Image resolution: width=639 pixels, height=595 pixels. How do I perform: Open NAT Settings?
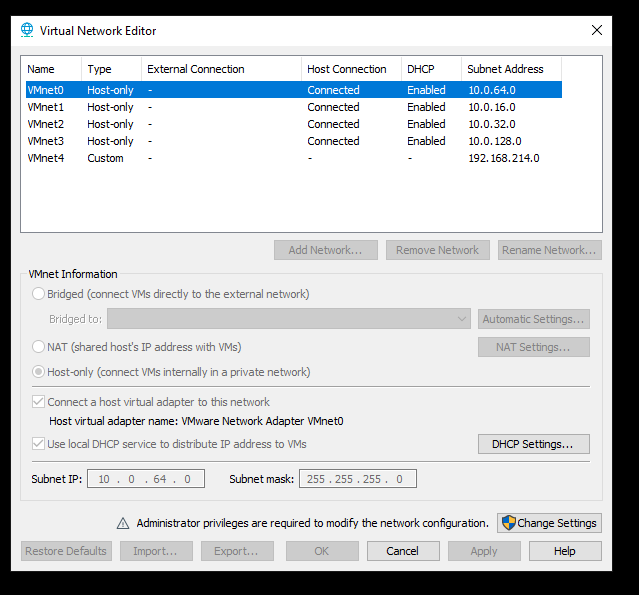(533, 347)
